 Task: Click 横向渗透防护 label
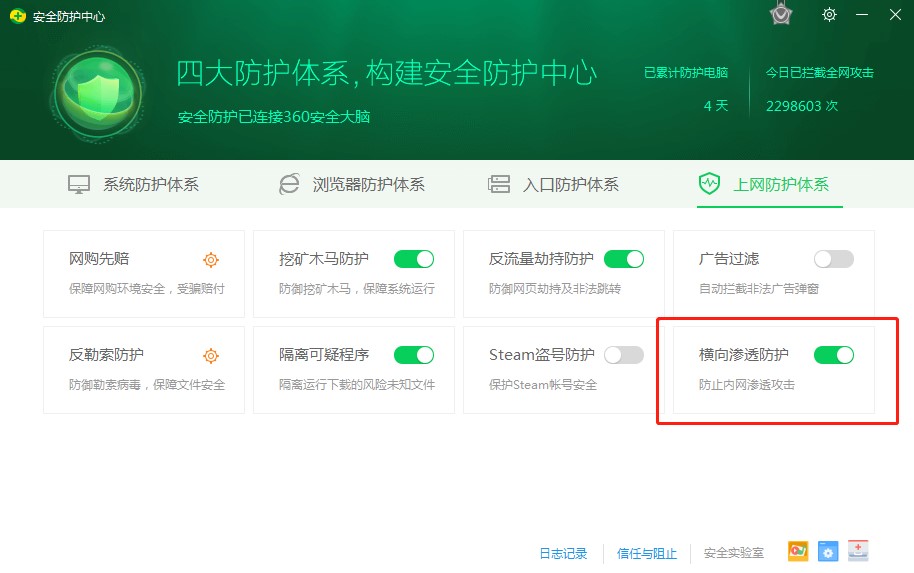pos(743,355)
